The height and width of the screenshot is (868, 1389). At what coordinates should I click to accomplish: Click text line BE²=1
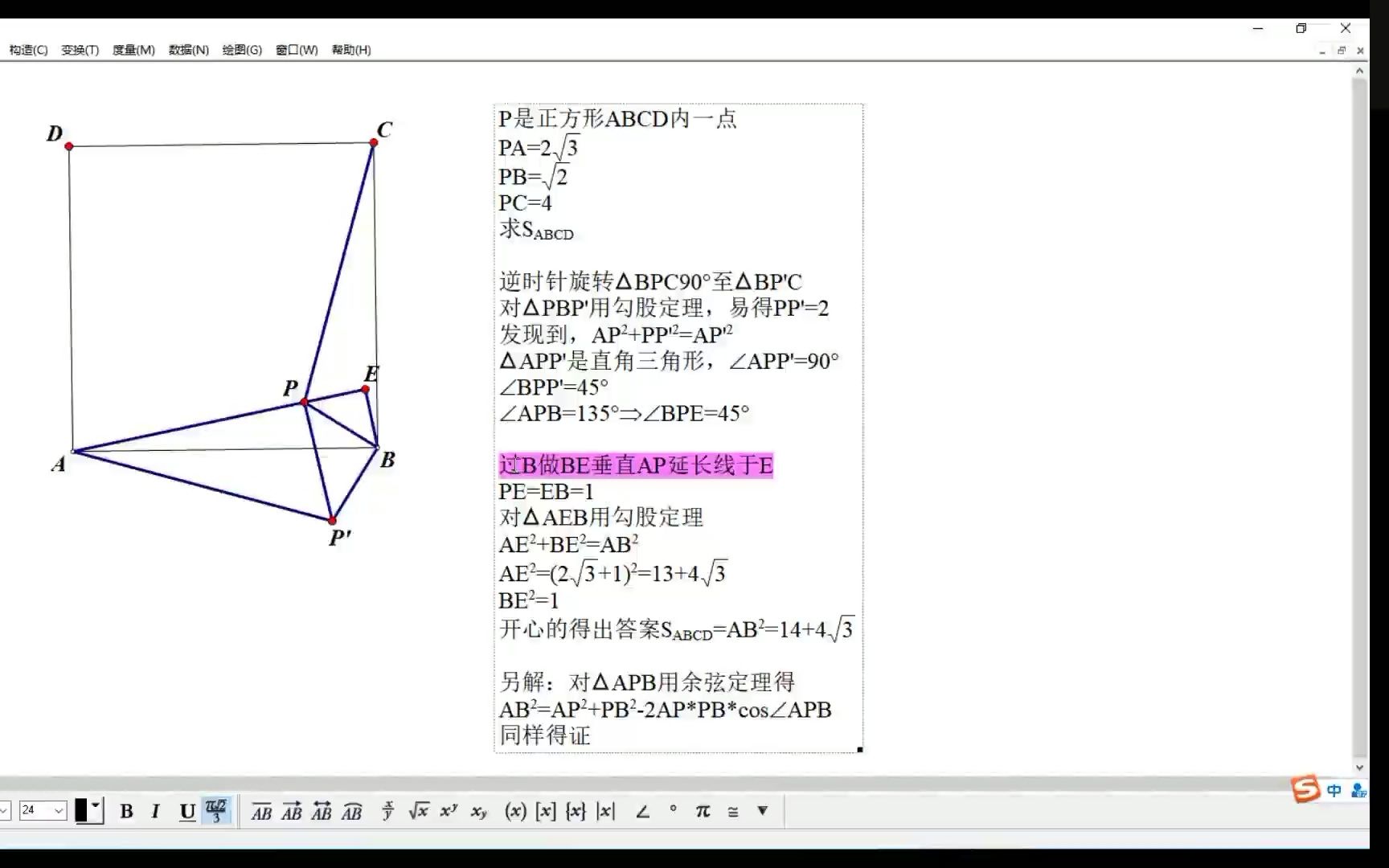528,600
